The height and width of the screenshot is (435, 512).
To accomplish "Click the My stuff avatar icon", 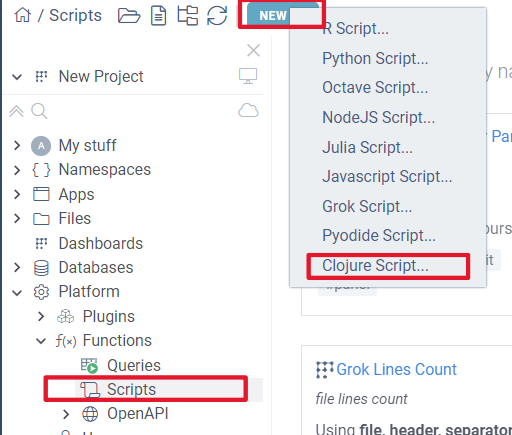I will point(41,146).
